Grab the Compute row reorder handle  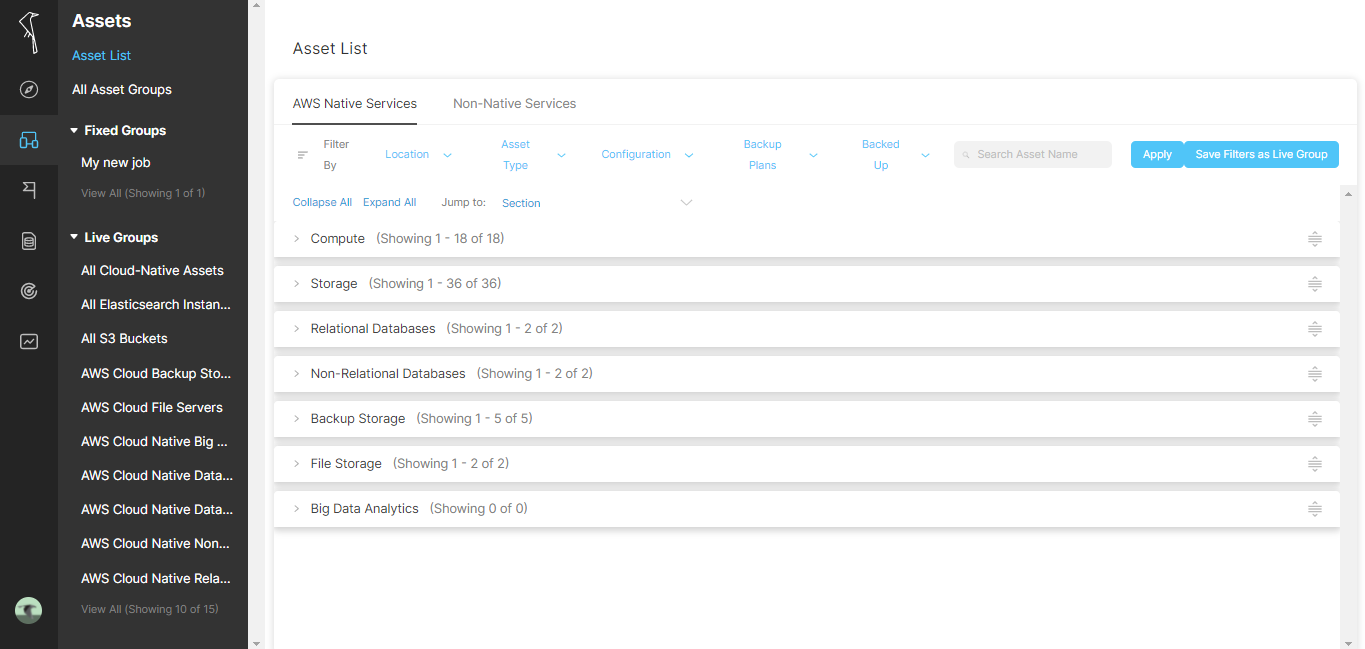point(1315,239)
